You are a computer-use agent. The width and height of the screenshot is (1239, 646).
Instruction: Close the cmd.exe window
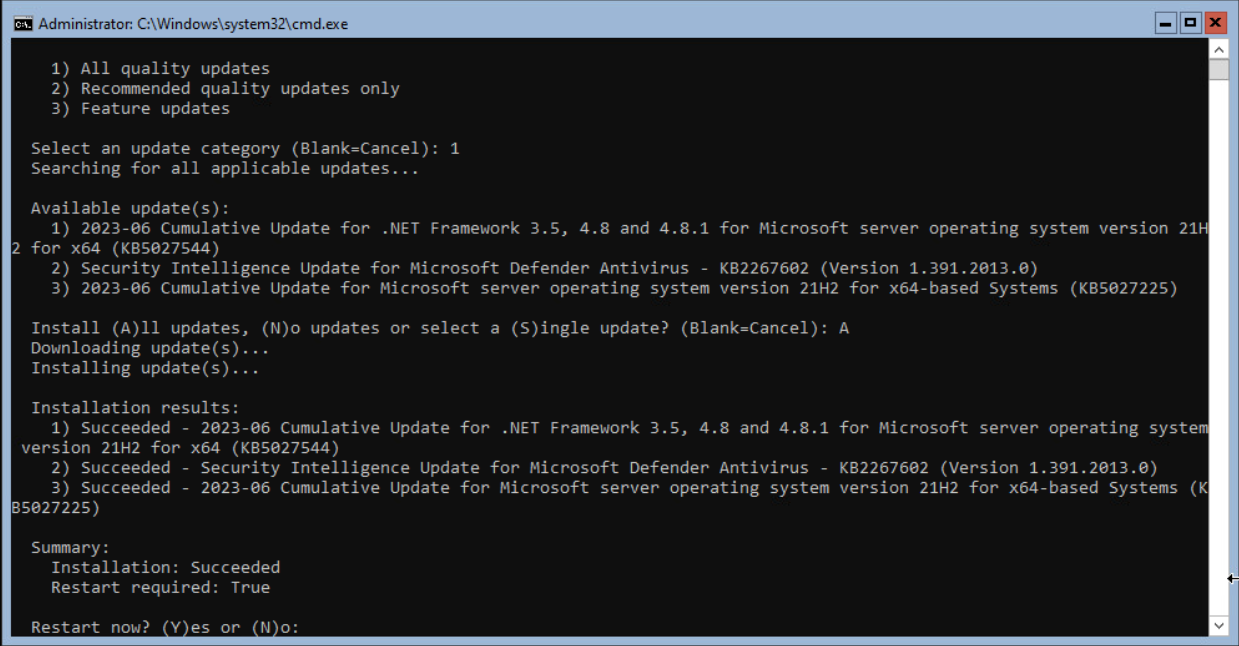click(1216, 23)
